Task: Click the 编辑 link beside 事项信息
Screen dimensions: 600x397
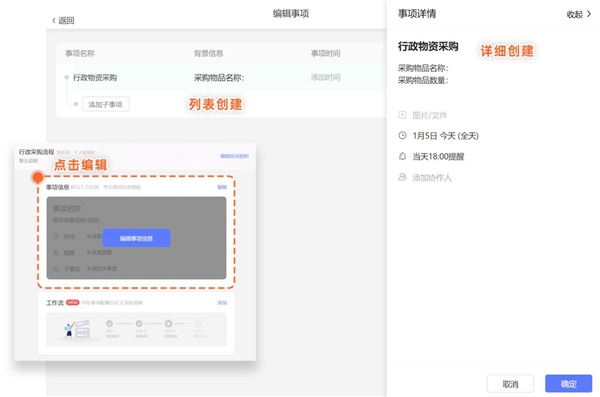Action: point(222,187)
